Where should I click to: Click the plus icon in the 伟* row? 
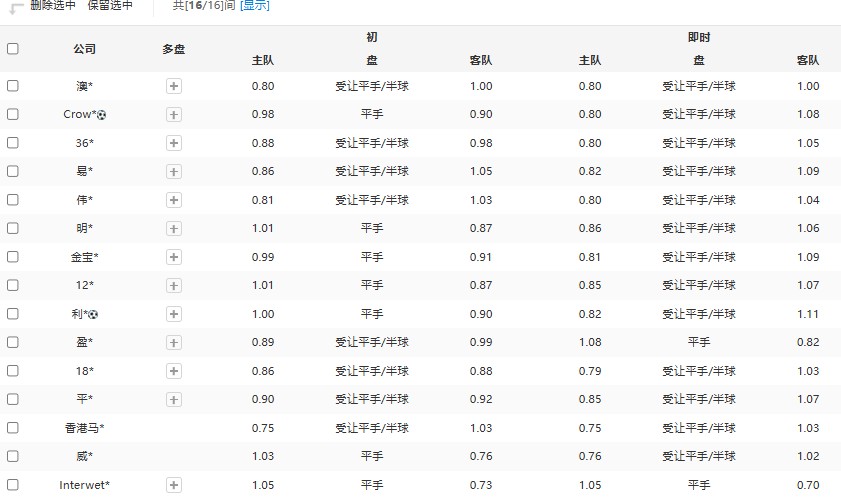click(173, 201)
